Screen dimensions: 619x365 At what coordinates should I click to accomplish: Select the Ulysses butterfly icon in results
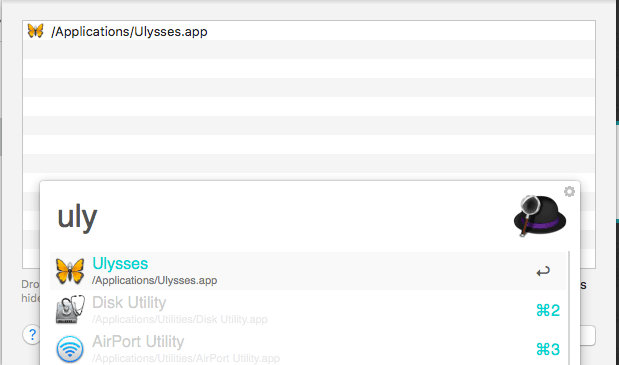click(x=70, y=271)
